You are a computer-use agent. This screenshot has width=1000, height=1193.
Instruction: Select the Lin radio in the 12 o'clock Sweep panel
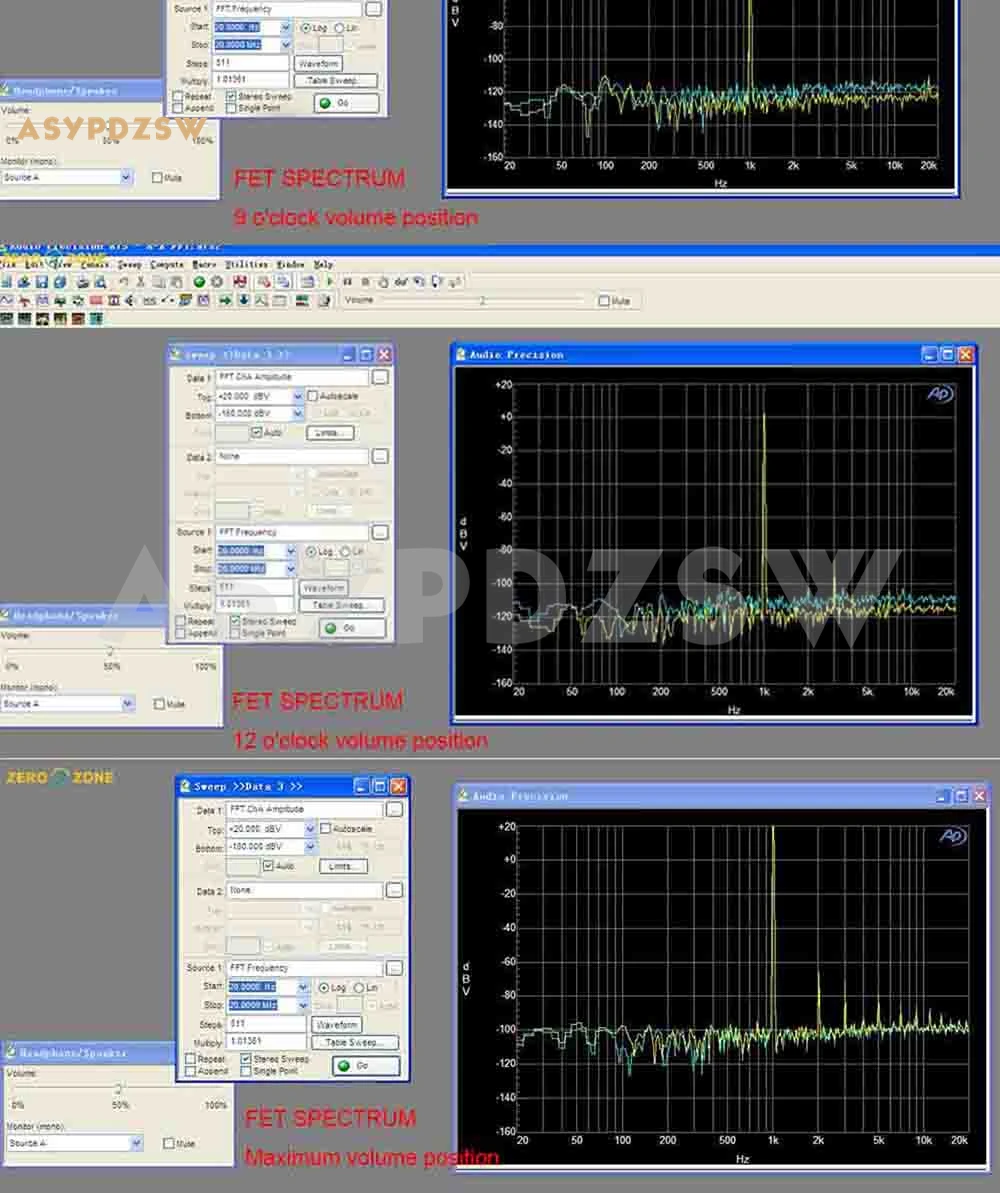click(346, 551)
